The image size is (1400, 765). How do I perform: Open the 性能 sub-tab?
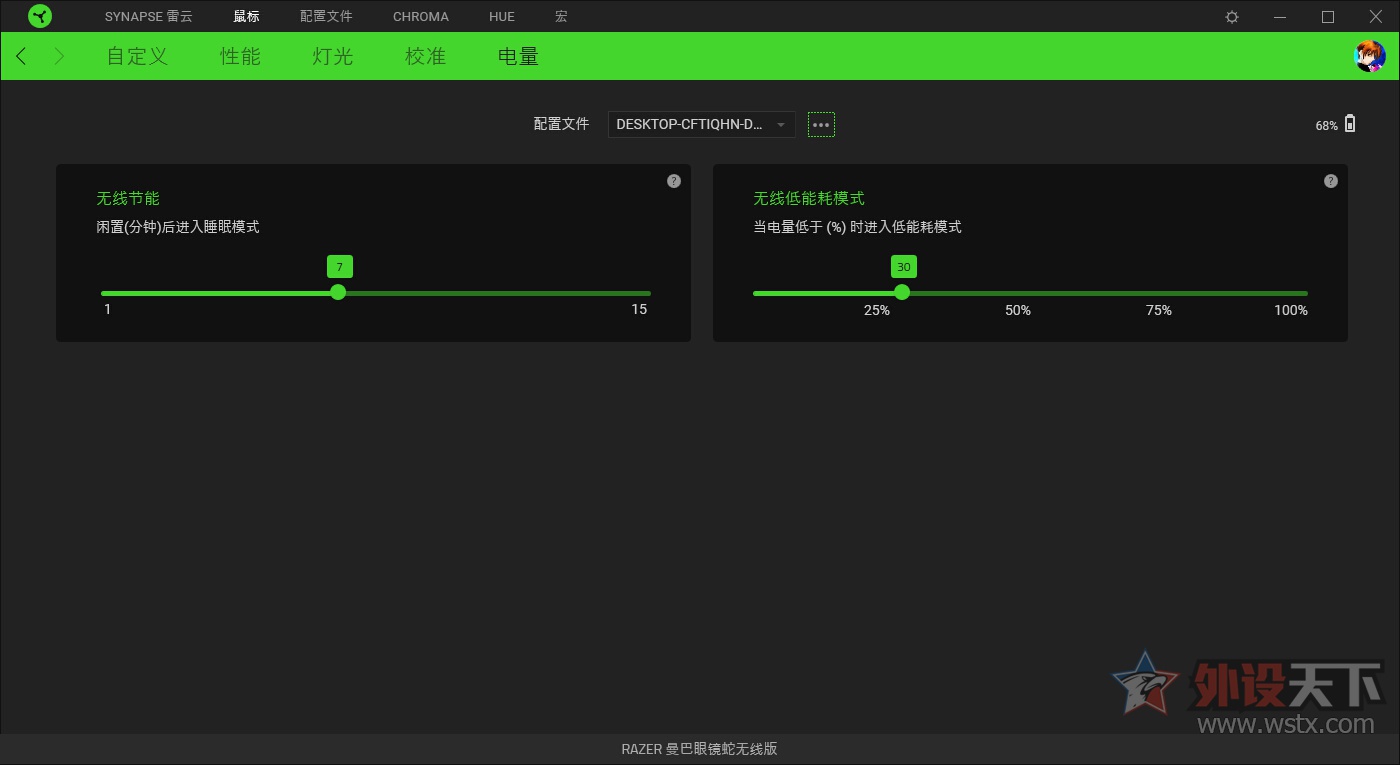240,56
